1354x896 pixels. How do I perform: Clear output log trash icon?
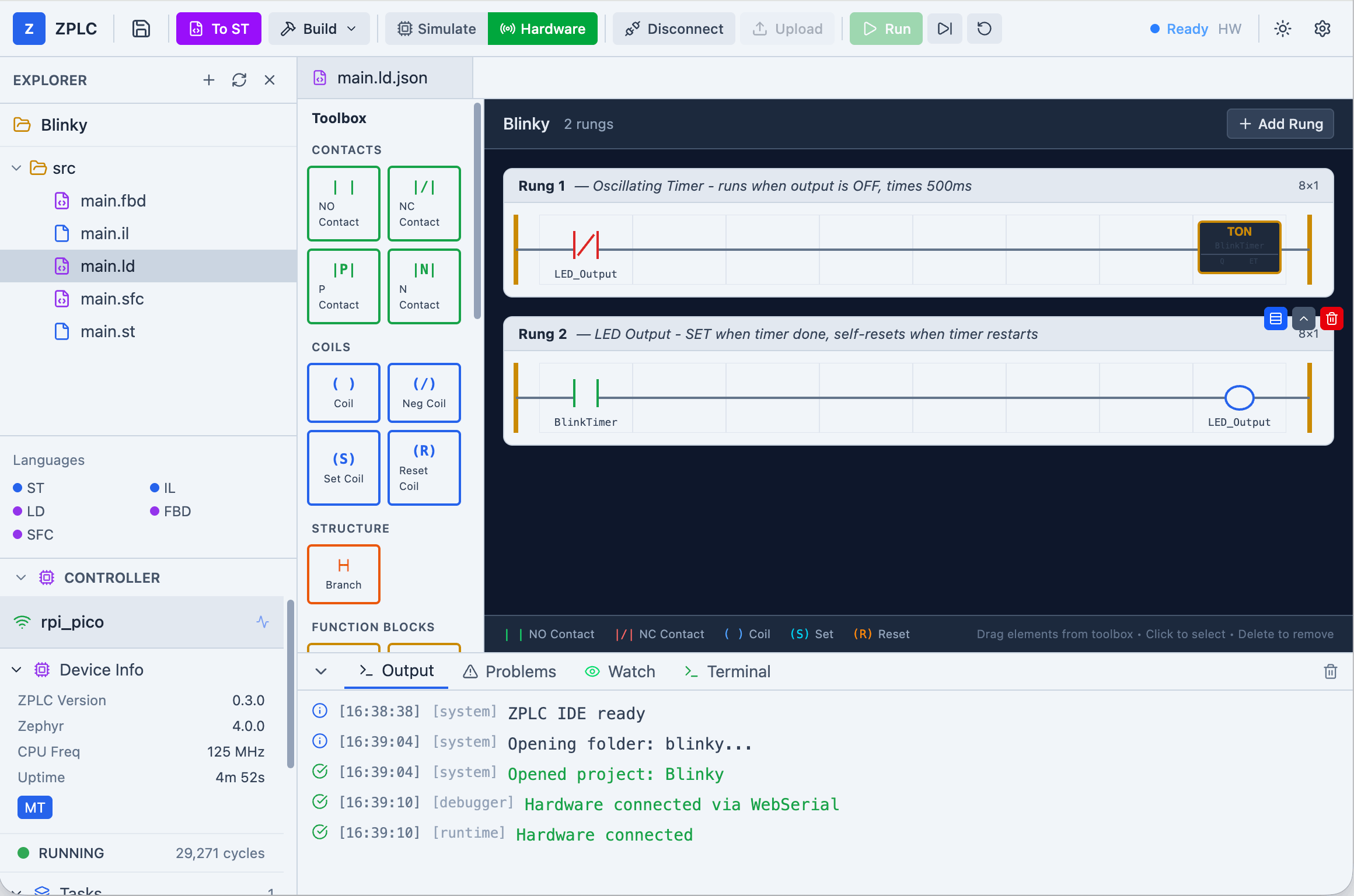pyautogui.click(x=1330, y=671)
